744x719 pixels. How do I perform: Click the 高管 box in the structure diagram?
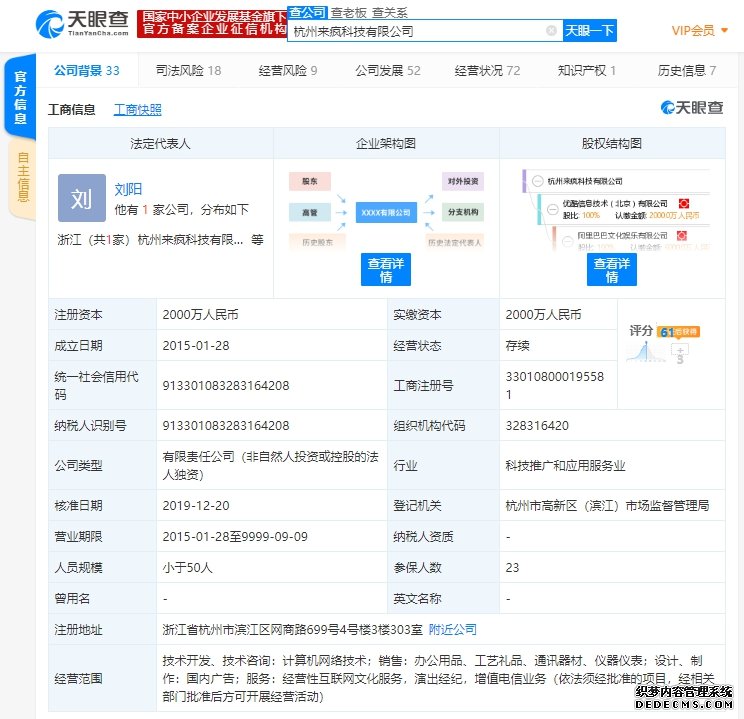tap(310, 212)
